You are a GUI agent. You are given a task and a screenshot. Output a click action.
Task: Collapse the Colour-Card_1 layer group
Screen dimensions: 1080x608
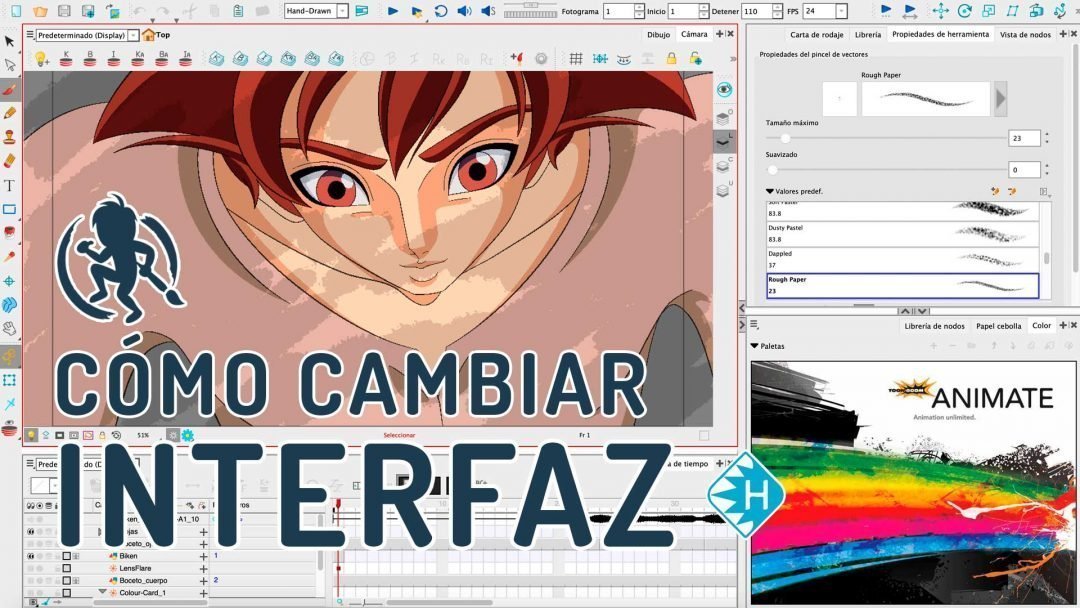pyautogui.click(x=102, y=591)
